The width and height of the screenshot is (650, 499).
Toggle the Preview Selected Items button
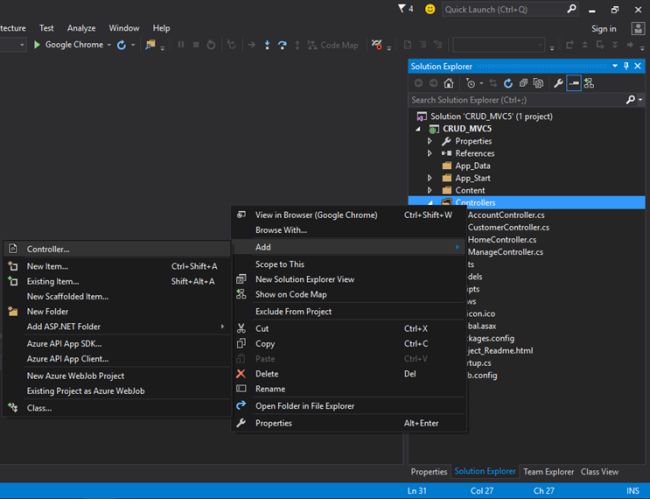pos(574,83)
